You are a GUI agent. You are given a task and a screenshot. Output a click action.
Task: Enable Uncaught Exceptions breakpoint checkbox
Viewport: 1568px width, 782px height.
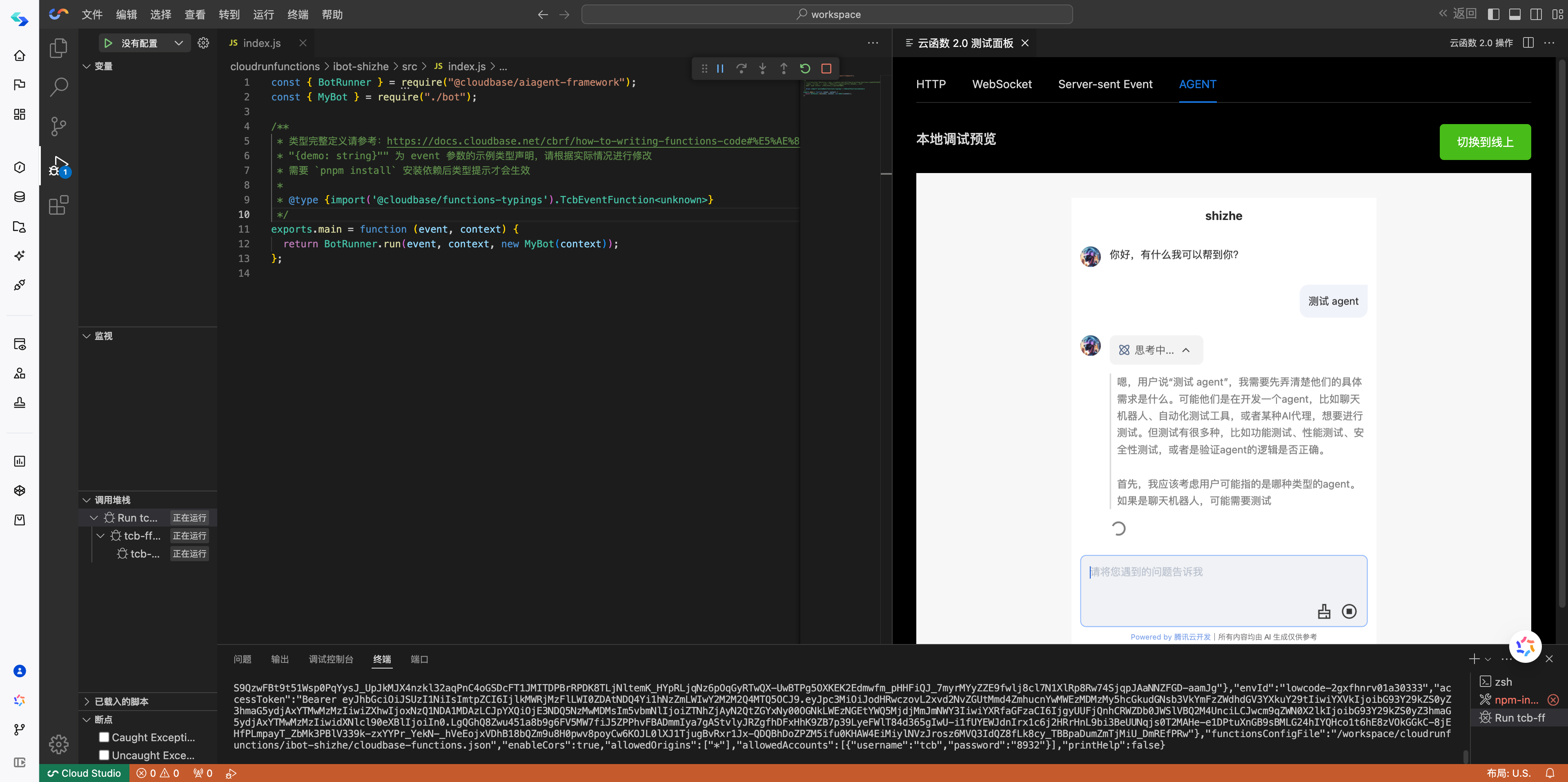(x=104, y=755)
